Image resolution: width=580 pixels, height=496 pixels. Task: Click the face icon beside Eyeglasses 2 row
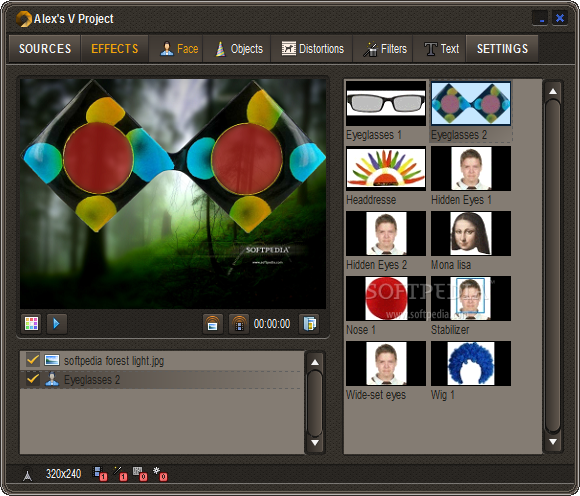pos(52,379)
